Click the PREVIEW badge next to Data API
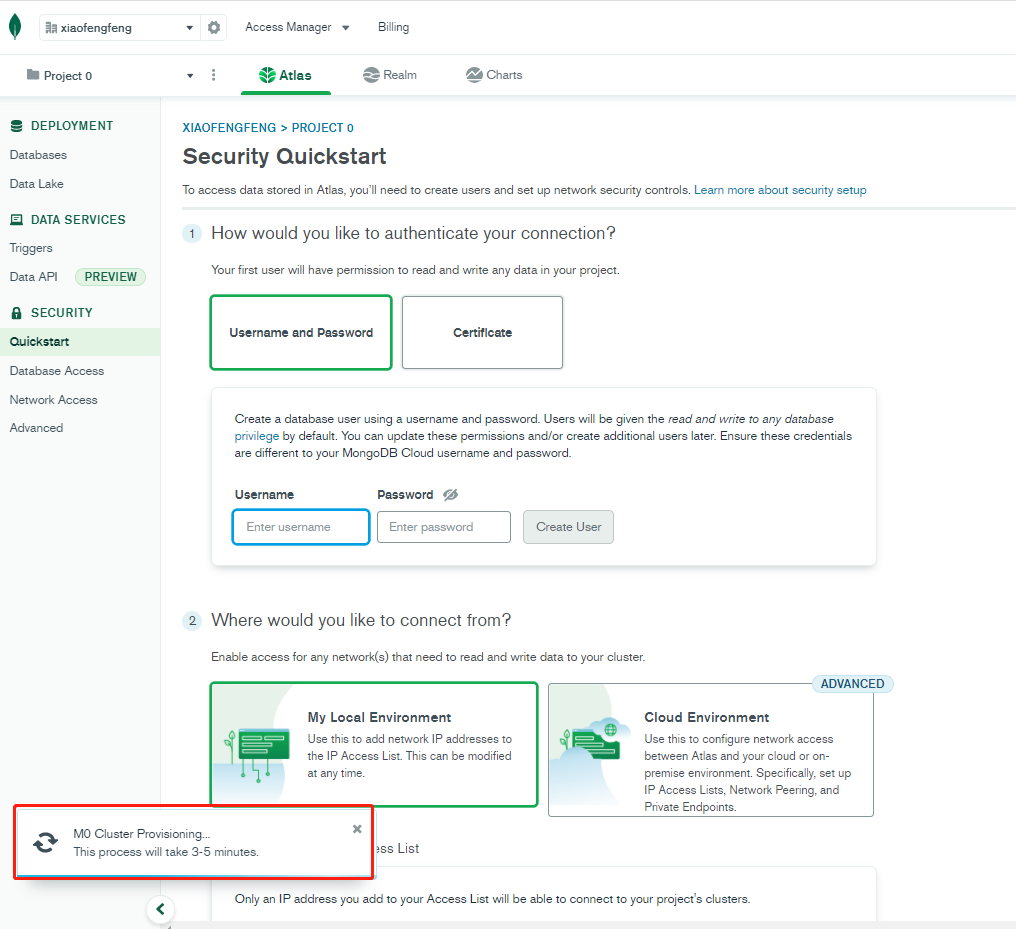The image size is (1016, 929). tap(111, 277)
